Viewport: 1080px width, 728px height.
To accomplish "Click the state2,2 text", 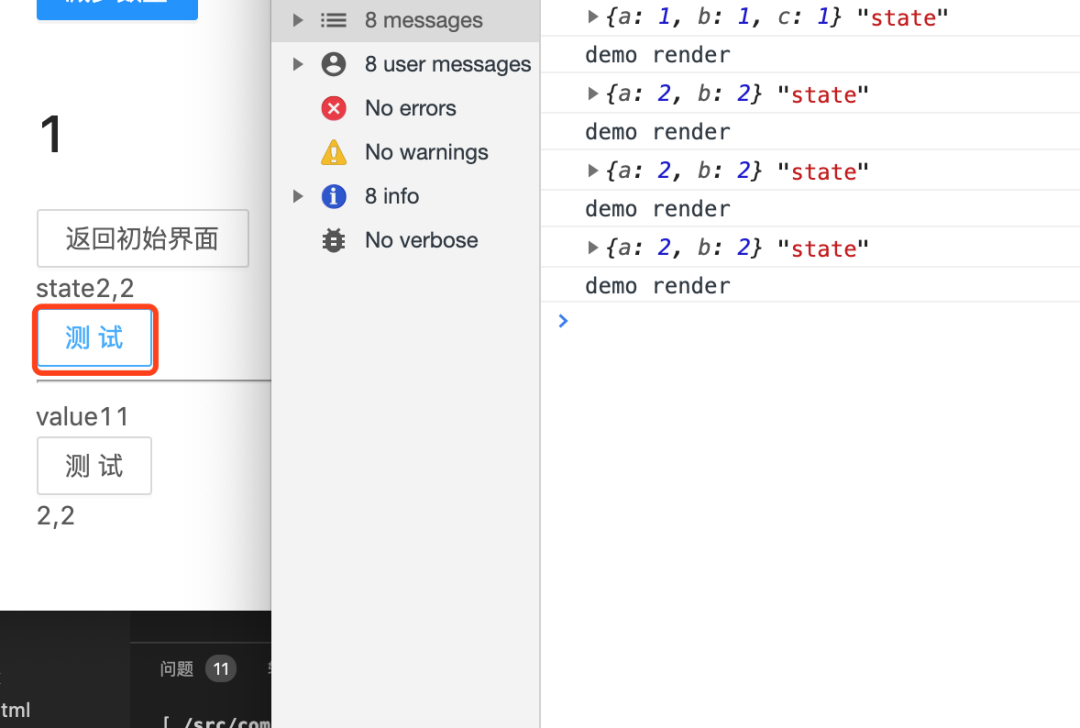I will pyautogui.click(x=85, y=288).
